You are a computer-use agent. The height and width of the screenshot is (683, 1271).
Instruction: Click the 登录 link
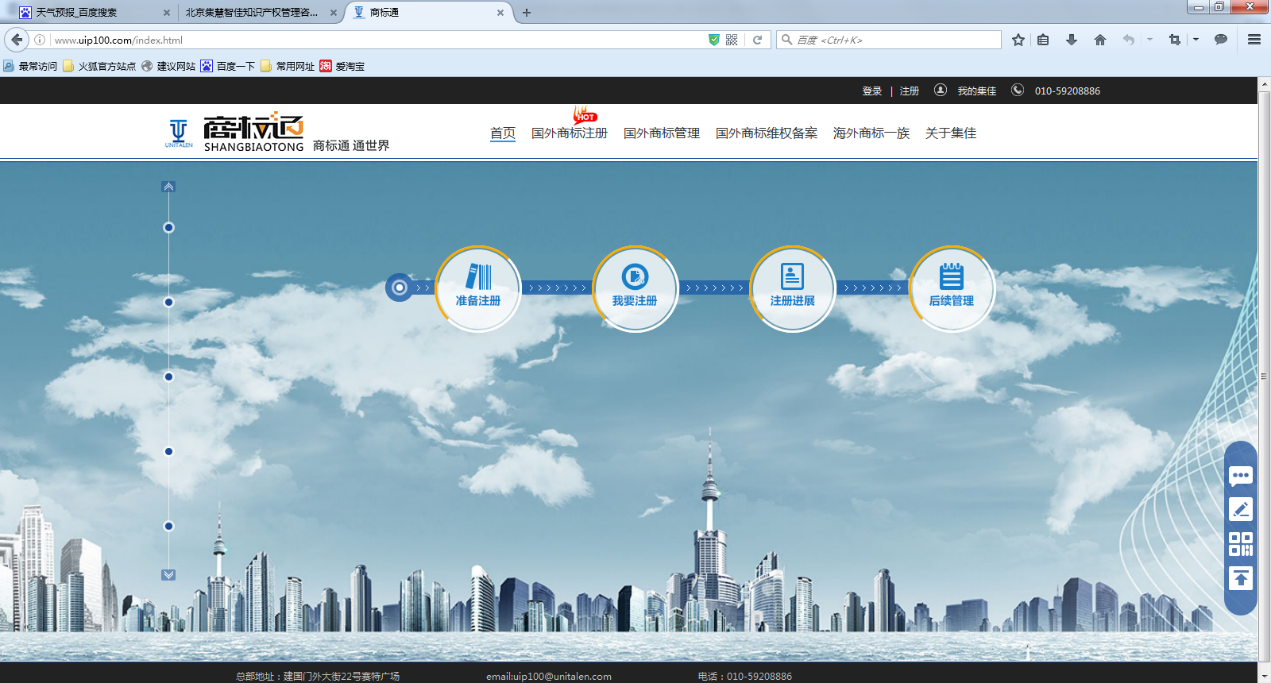[x=872, y=91]
